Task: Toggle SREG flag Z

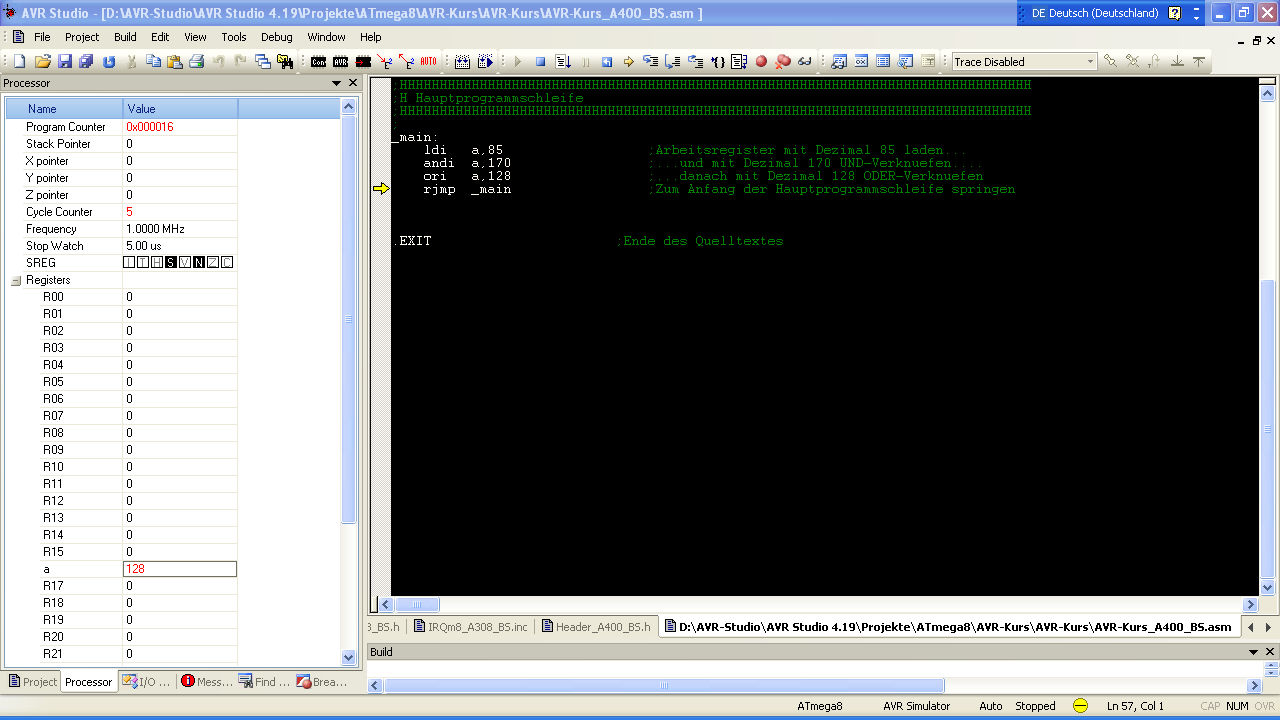Action: (x=213, y=263)
